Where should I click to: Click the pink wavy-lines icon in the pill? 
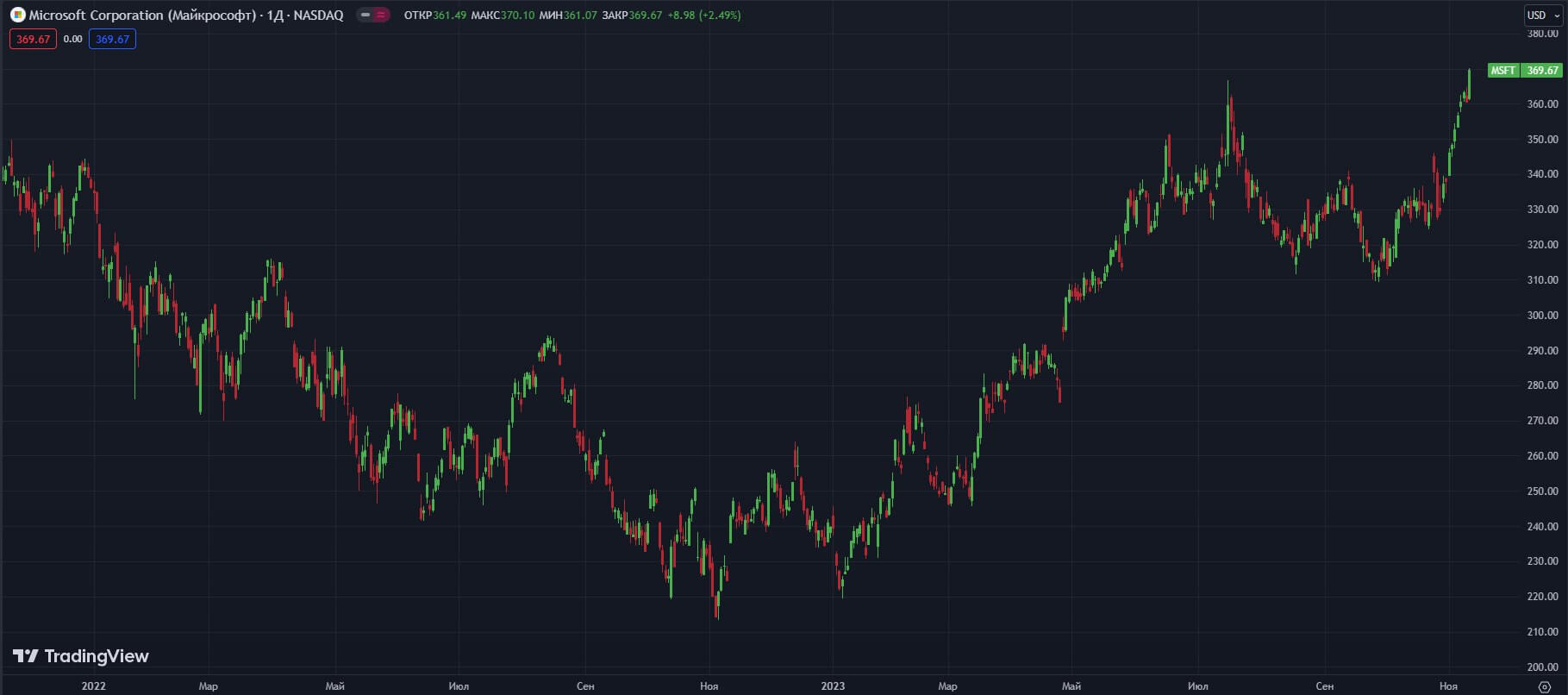[x=381, y=15]
